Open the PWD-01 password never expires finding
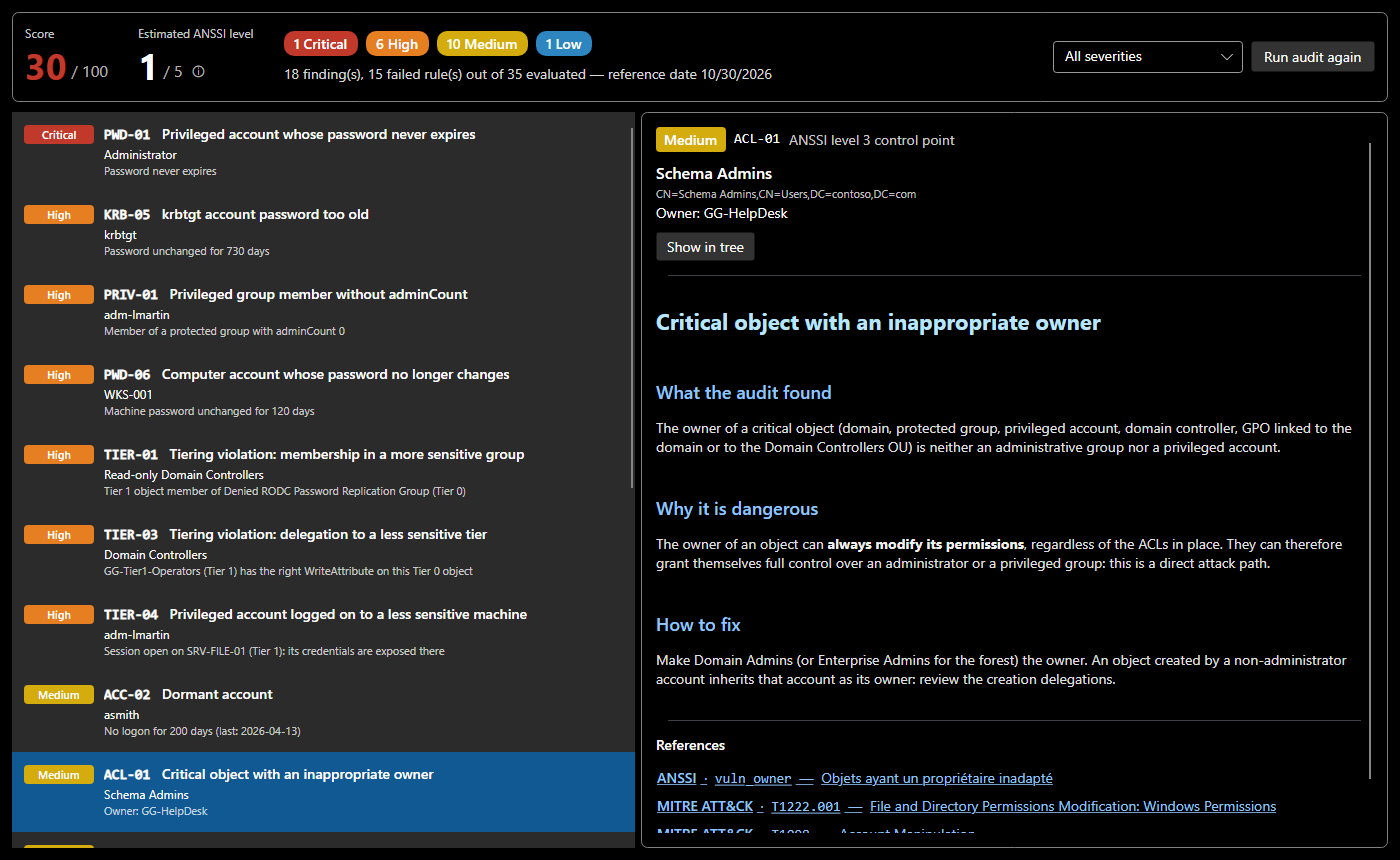Image resolution: width=1400 pixels, height=860 pixels. [323, 152]
